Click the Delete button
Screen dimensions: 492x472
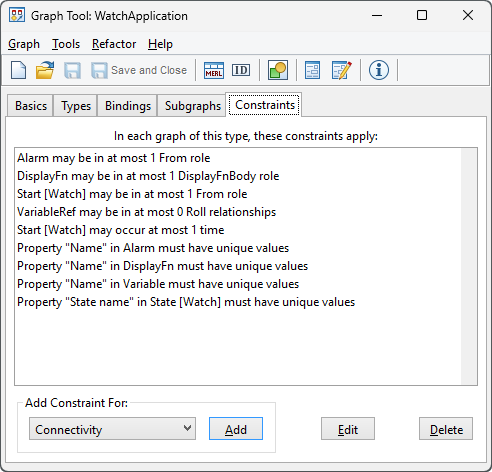446,429
